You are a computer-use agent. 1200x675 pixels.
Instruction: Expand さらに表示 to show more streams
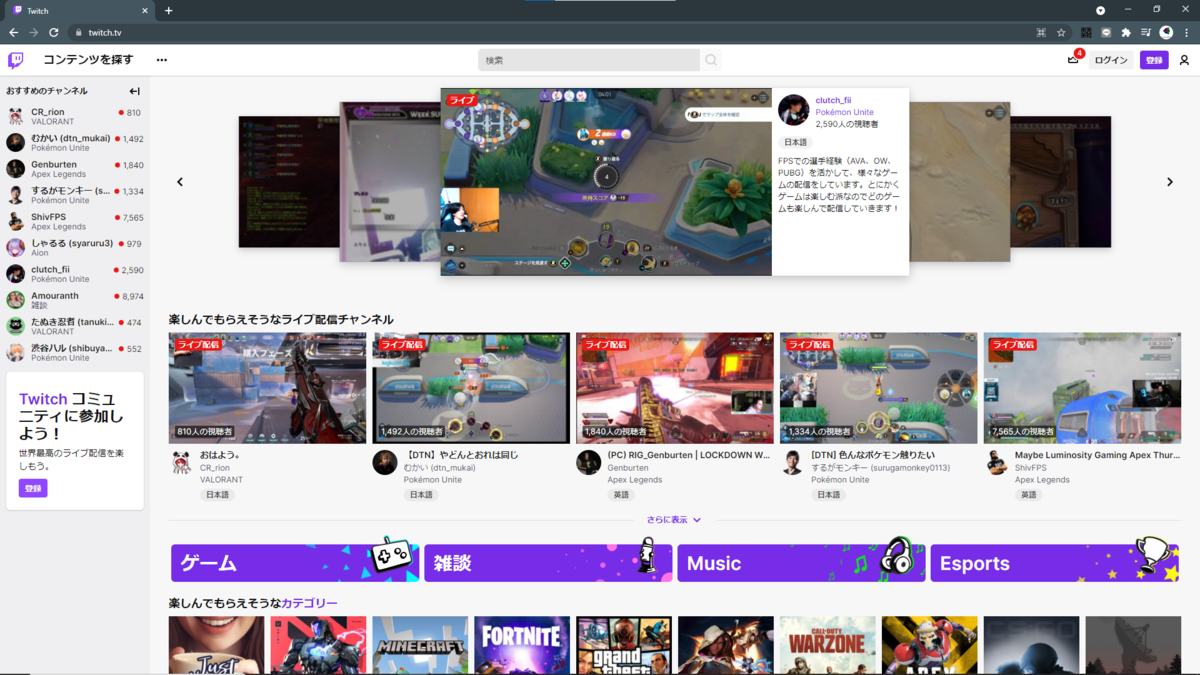coord(674,520)
